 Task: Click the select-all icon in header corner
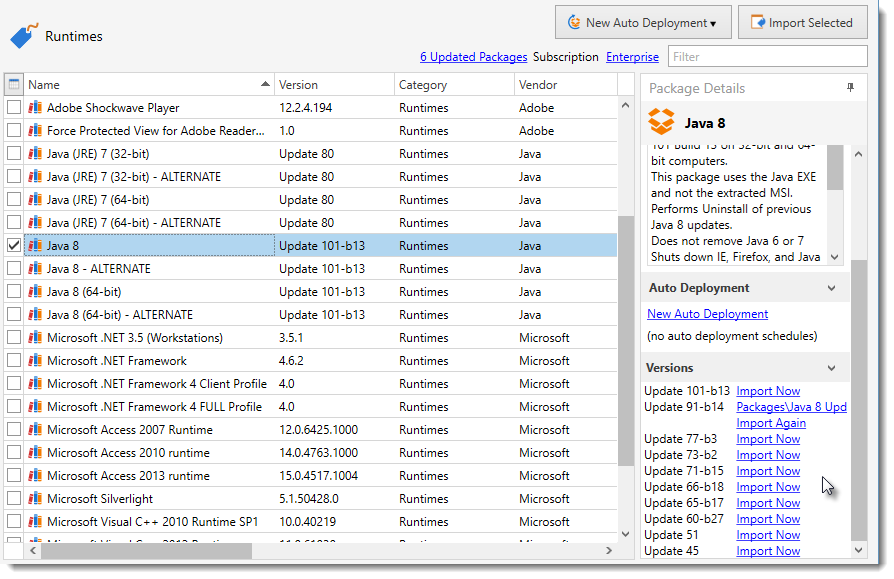tap(14, 85)
